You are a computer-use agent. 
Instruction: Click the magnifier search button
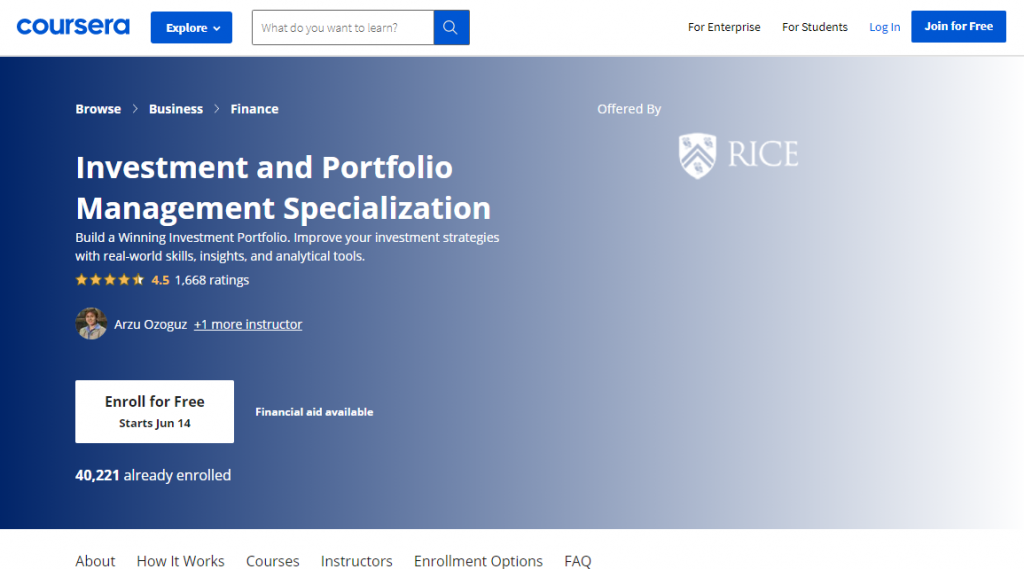coord(451,28)
